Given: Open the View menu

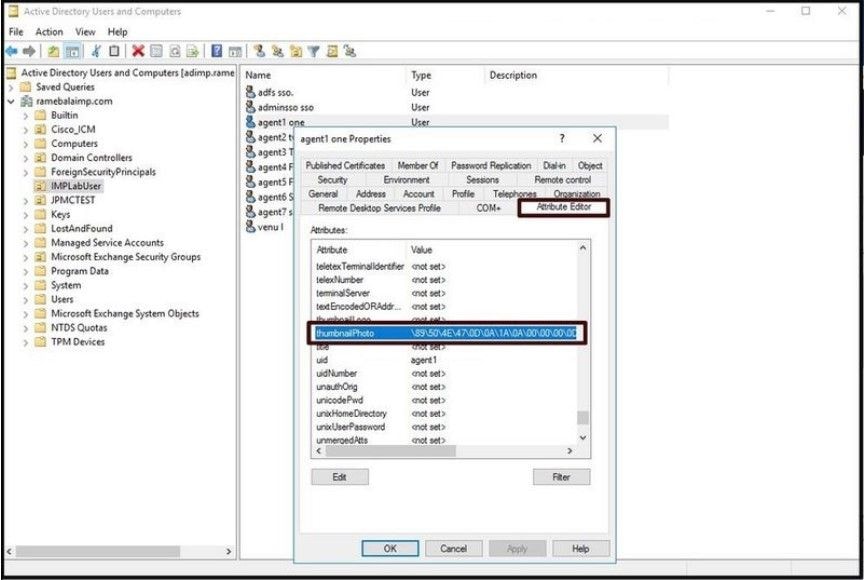Looking at the screenshot, I should point(85,32).
